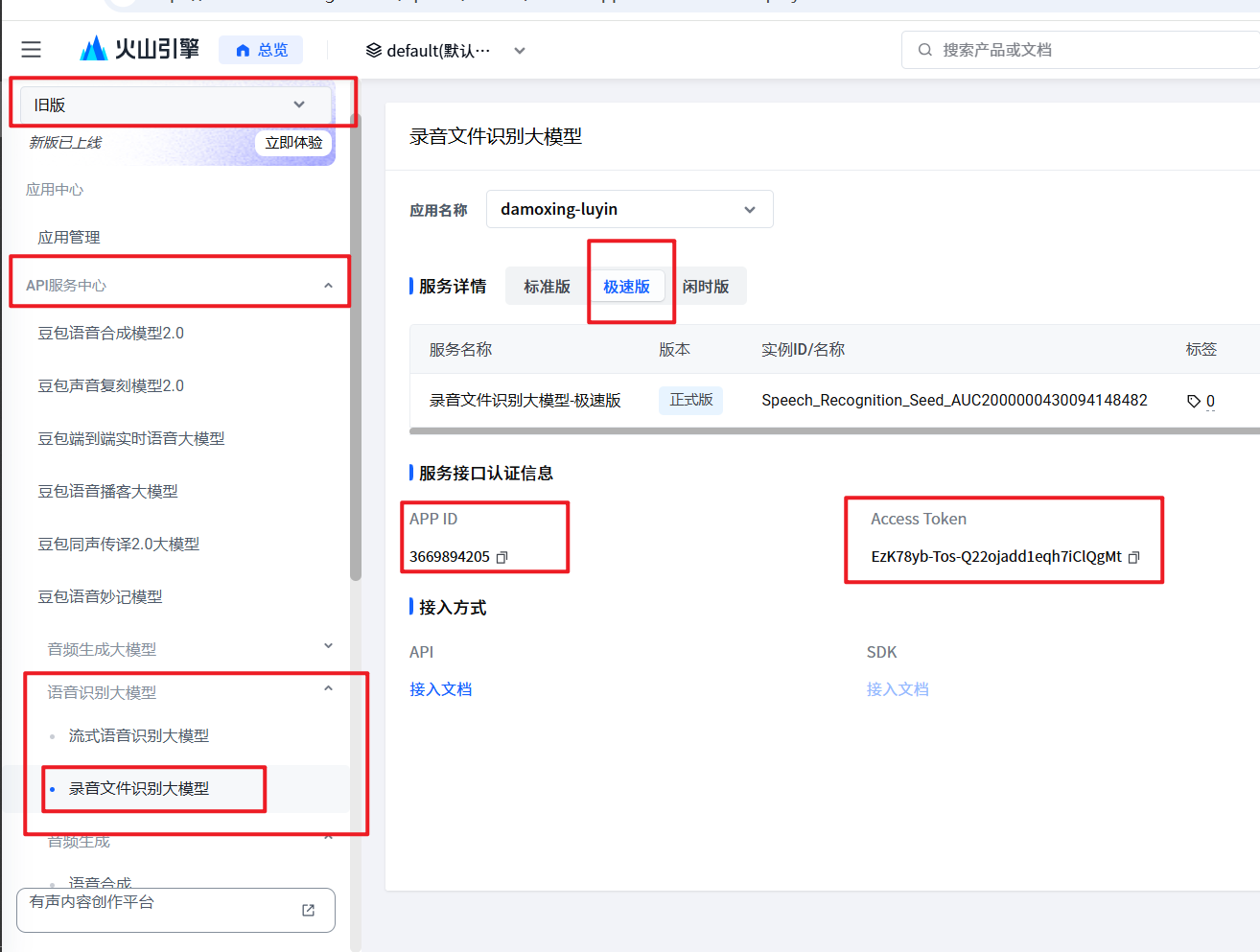
Task: Open the API 接入文档 link
Action: (440, 689)
